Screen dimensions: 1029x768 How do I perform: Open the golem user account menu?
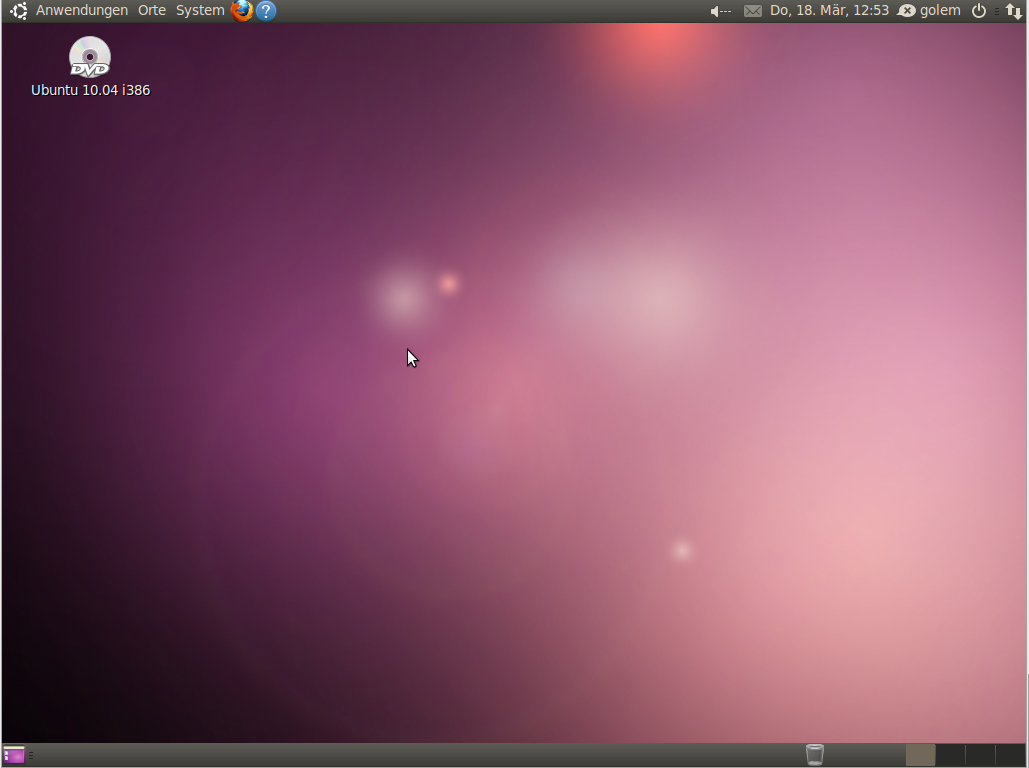coord(940,10)
